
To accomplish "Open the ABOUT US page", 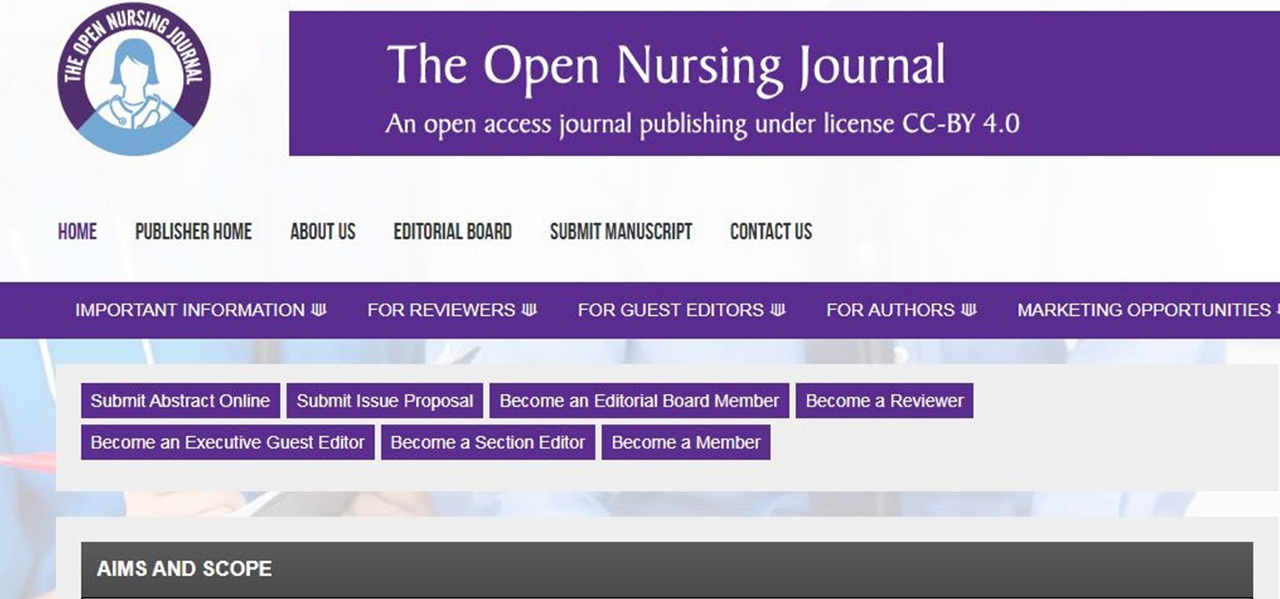I will (322, 232).
